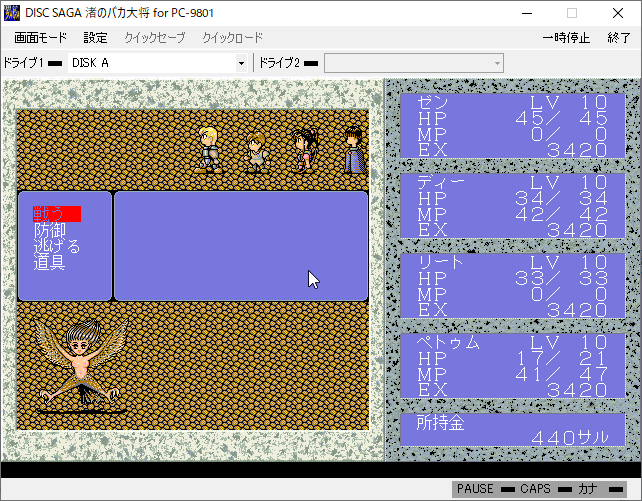Click the ディー character status panel
Screen dimensions: 642x501
[513, 206]
